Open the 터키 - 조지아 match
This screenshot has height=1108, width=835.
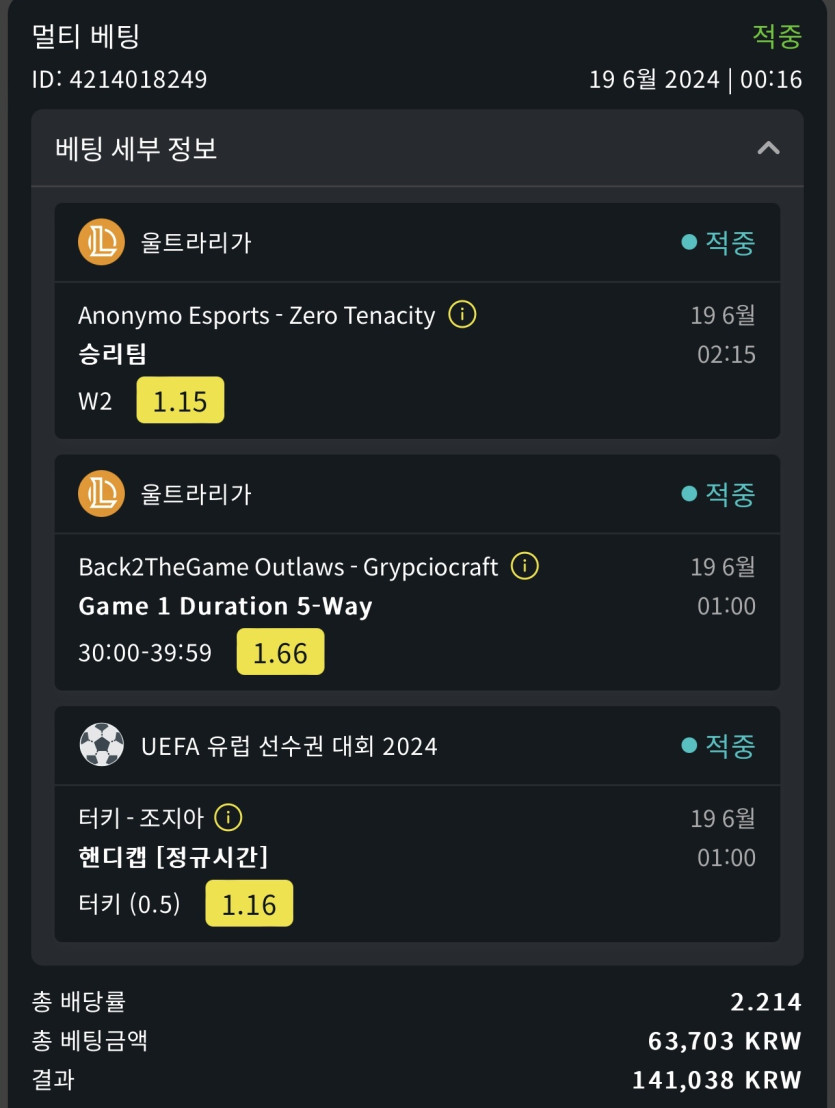click(x=141, y=819)
